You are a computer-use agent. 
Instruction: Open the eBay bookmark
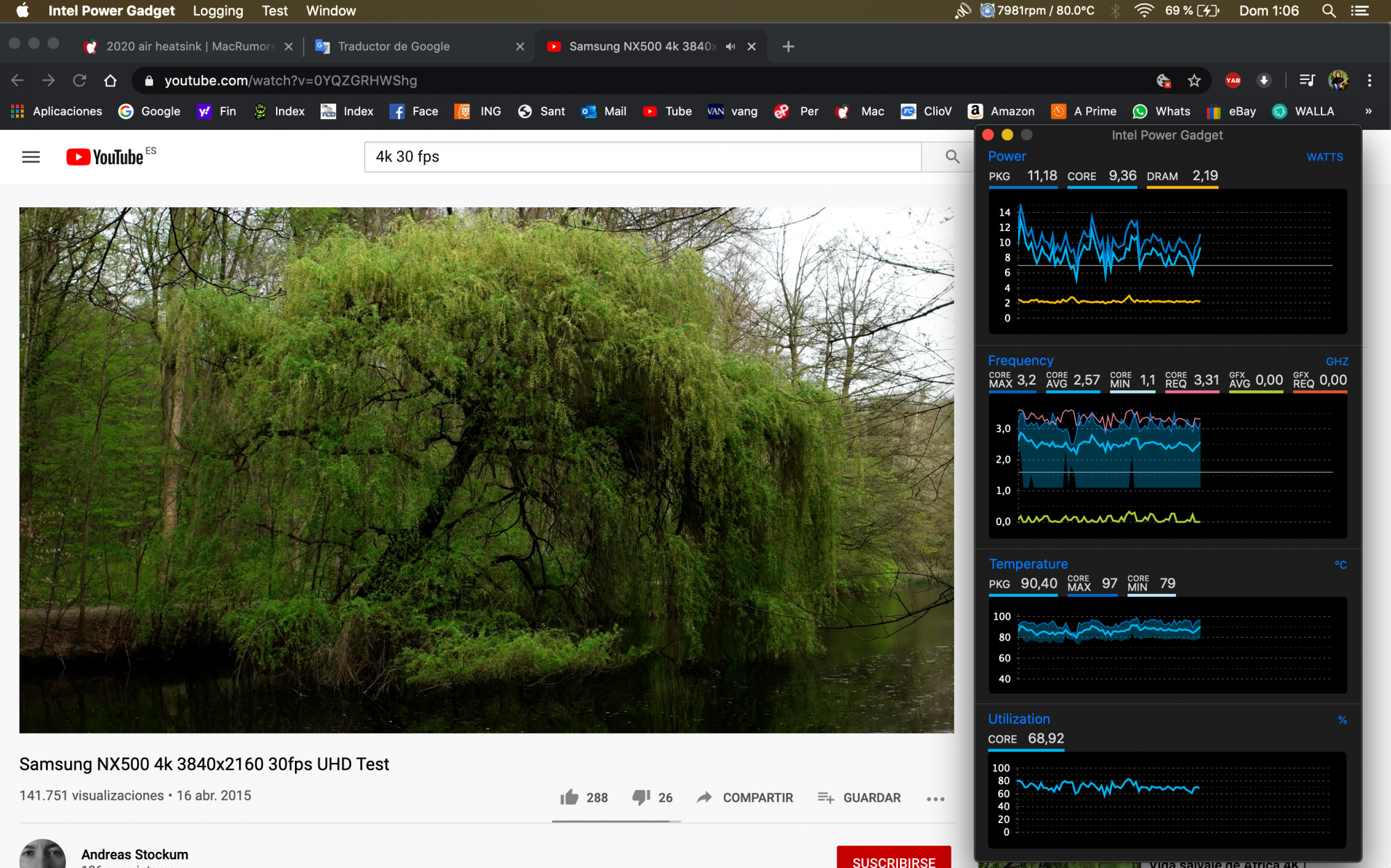pos(1231,111)
